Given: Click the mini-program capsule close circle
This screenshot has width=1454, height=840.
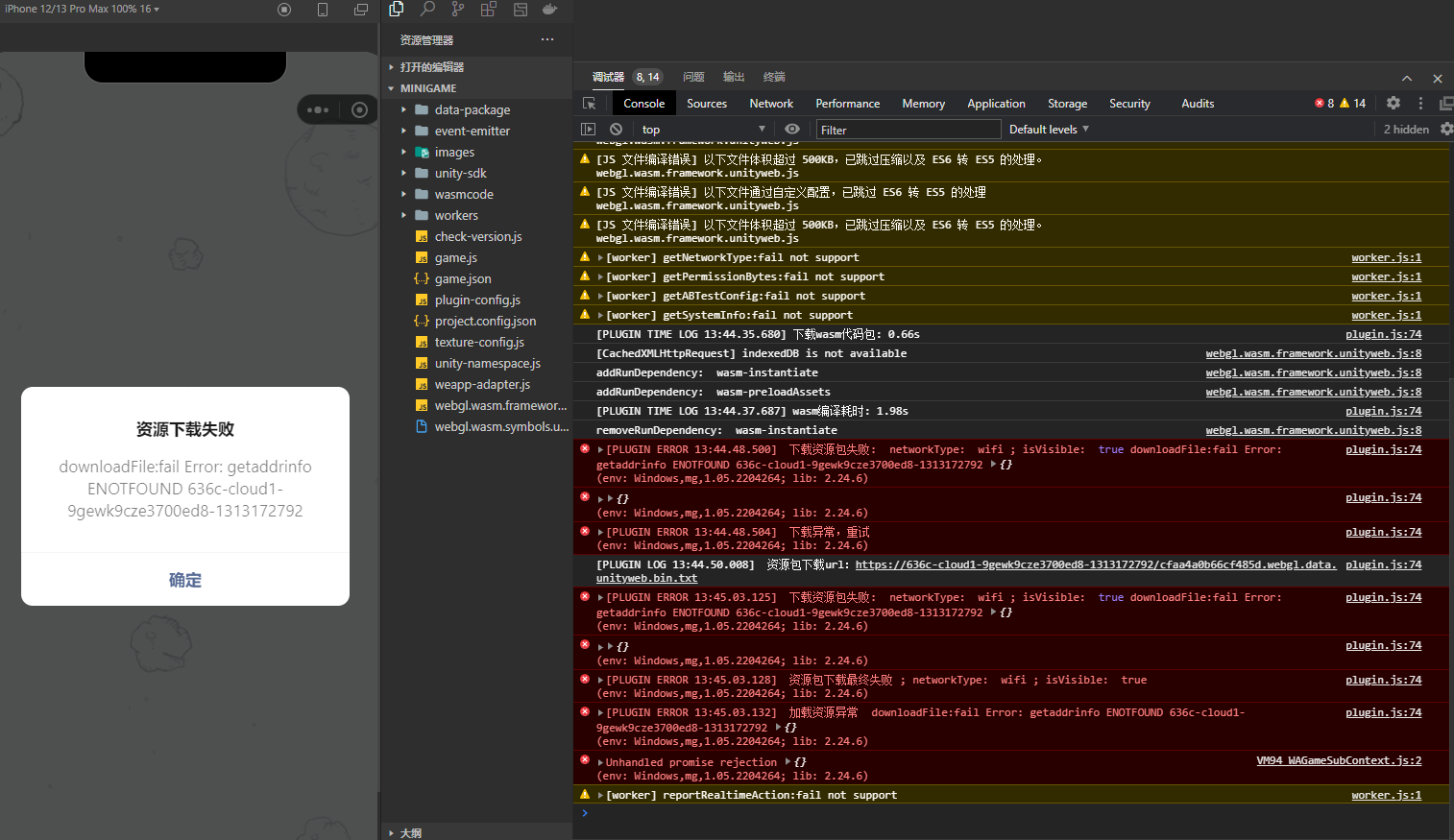Looking at the screenshot, I should click(x=359, y=109).
